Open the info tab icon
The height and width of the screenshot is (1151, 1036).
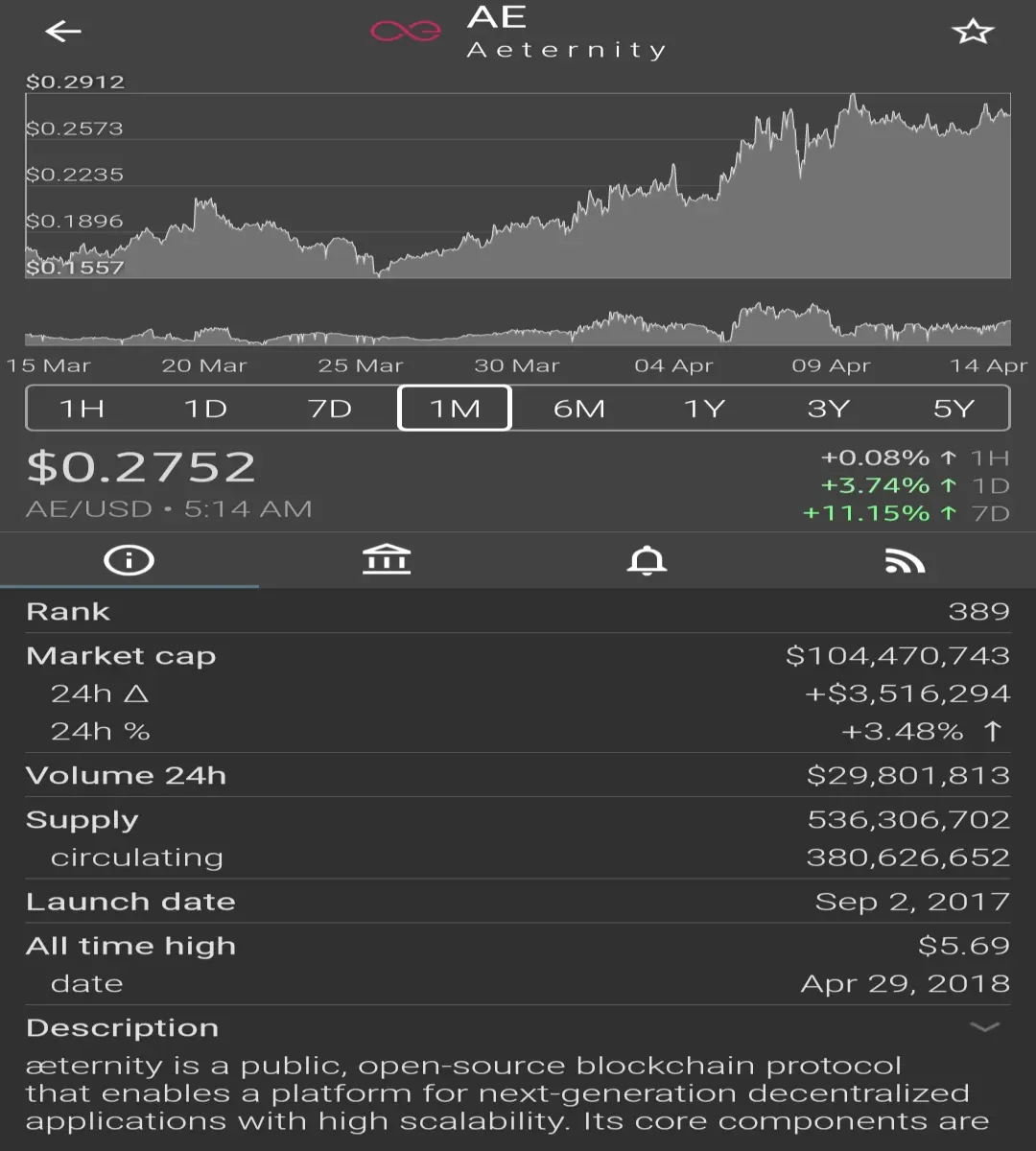click(x=129, y=560)
